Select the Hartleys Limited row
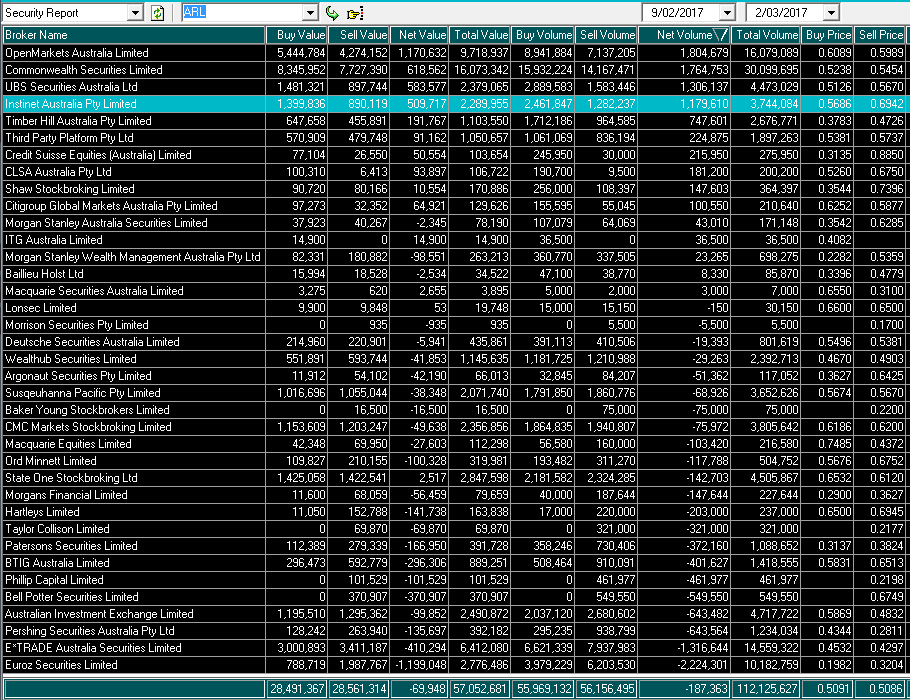910x700 pixels. click(454, 512)
